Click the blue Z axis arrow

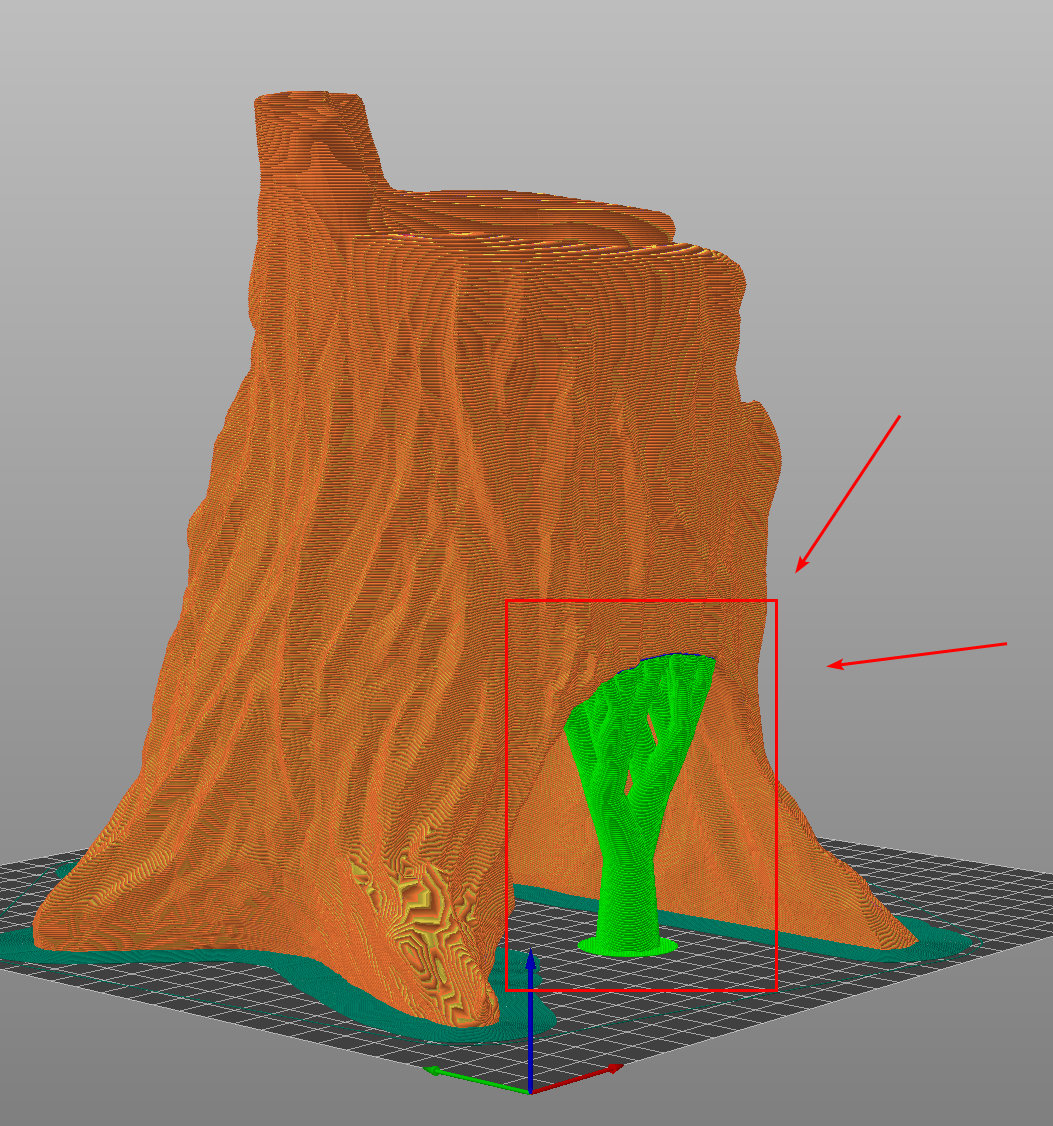click(531, 965)
